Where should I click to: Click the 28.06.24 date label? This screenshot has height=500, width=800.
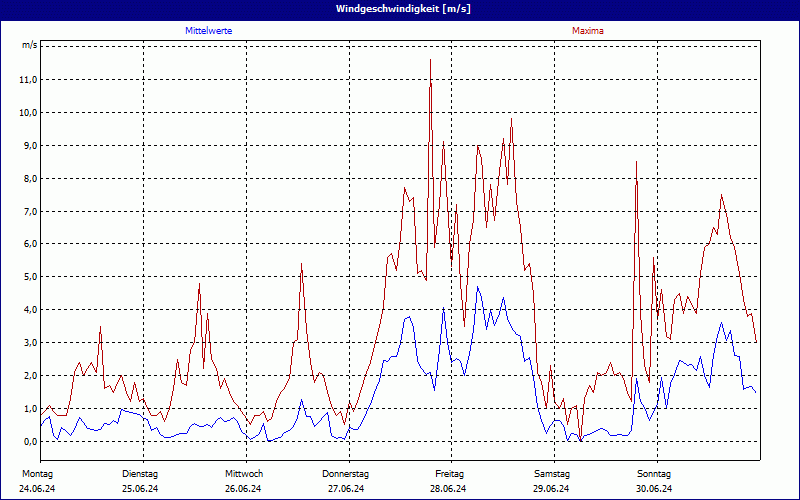[x=449, y=489]
